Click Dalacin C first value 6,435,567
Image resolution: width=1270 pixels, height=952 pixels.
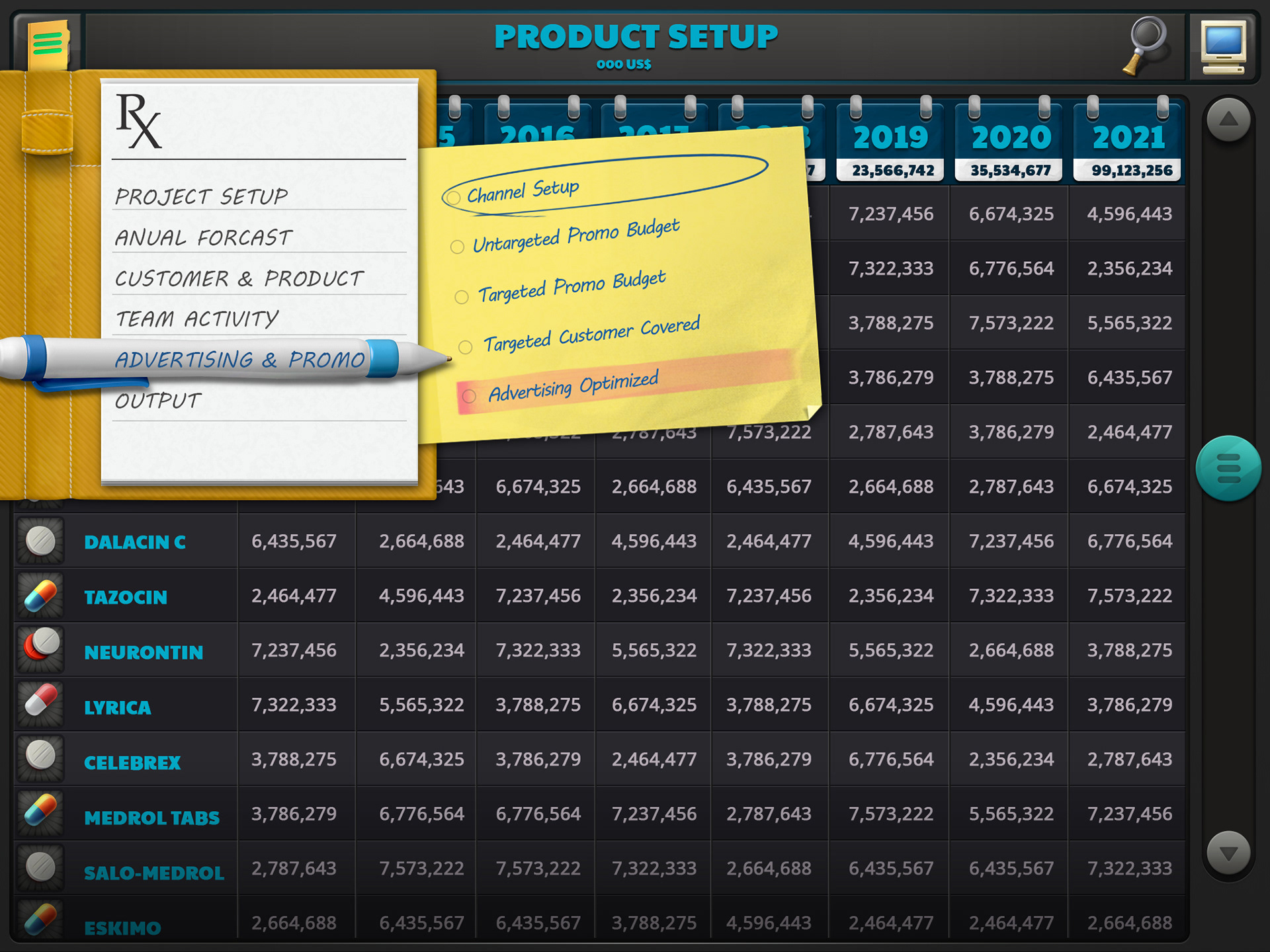pyautogui.click(x=294, y=541)
